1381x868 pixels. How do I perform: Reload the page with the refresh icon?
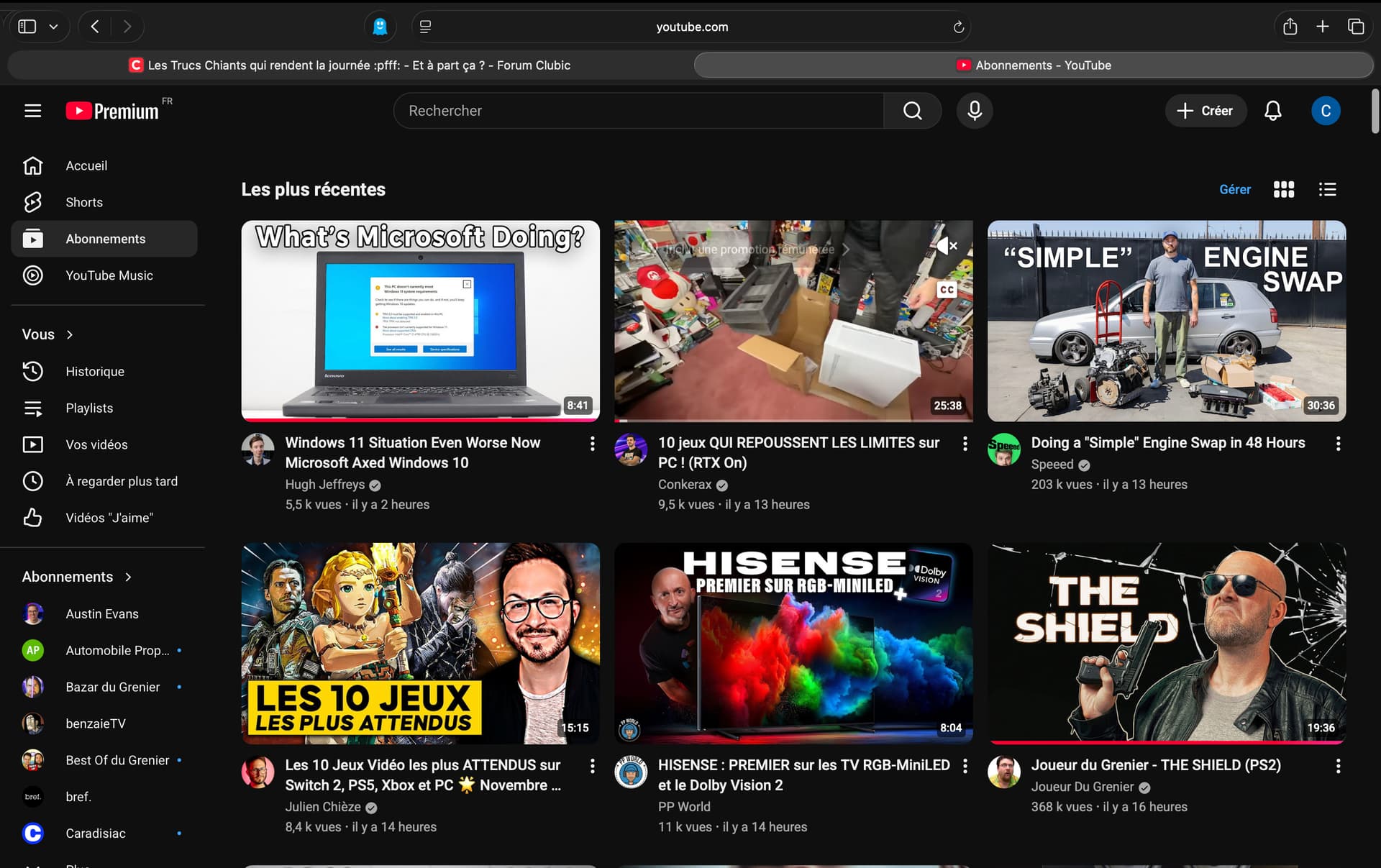click(958, 27)
